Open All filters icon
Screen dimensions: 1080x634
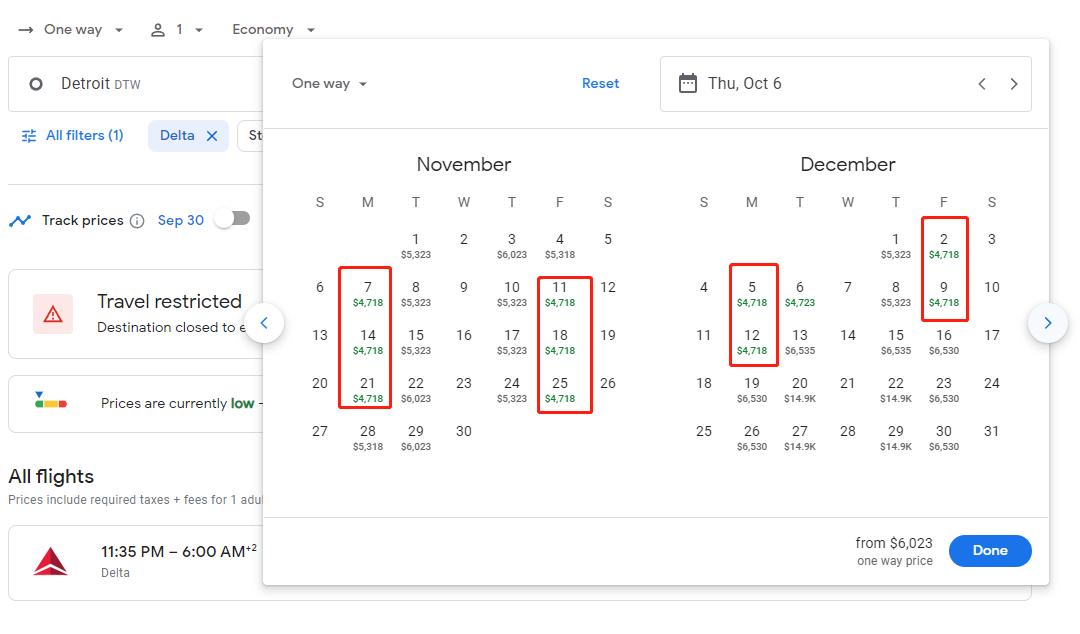pos(29,136)
